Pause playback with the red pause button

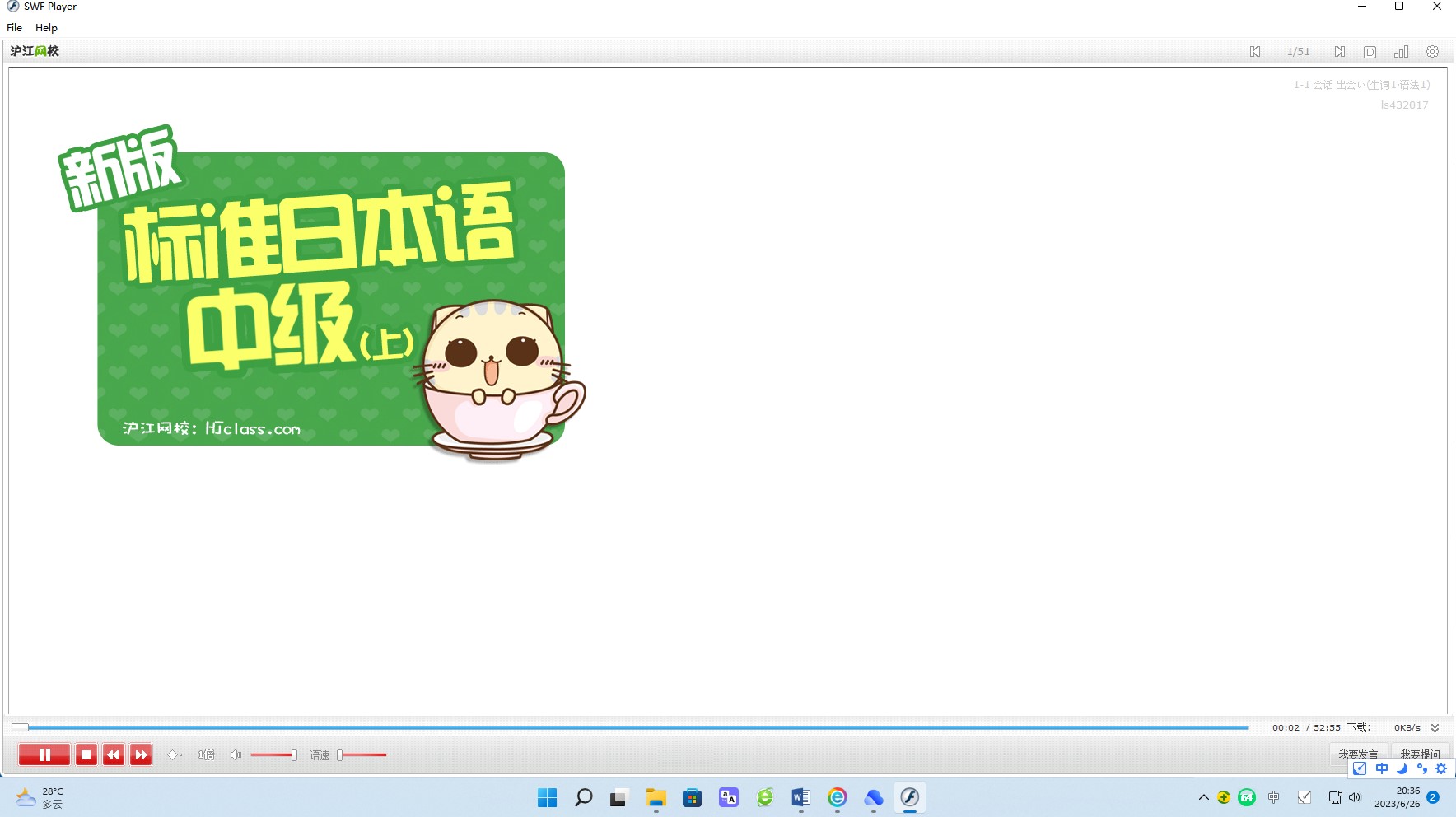click(44, 754)
